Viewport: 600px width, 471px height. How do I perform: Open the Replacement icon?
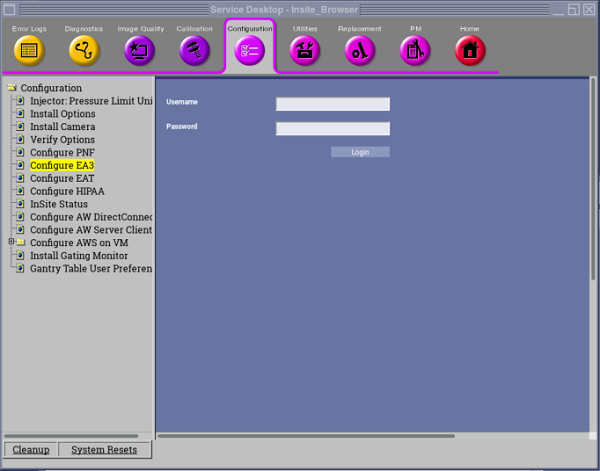(x=360, y=50)
